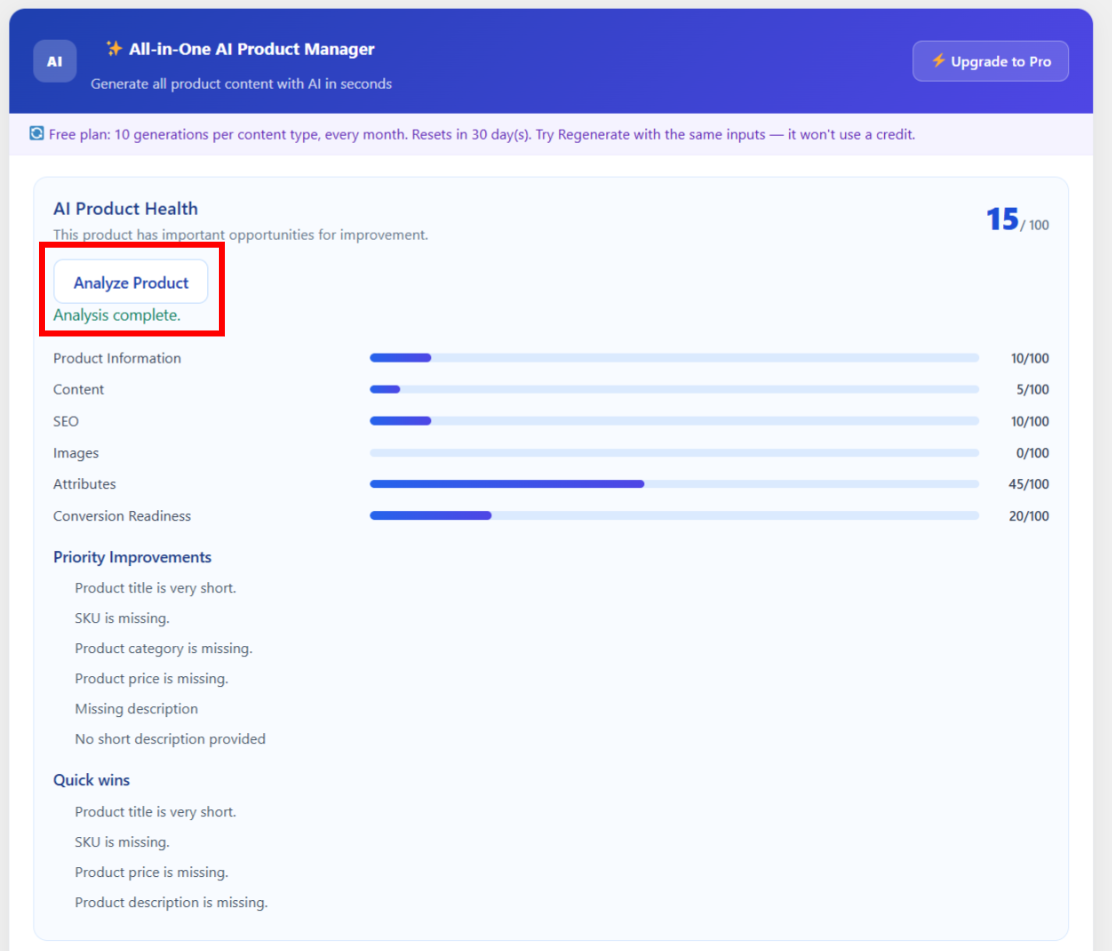Click the AI logo badge in header
The image size is (1112, 951).
click(55, 62)
